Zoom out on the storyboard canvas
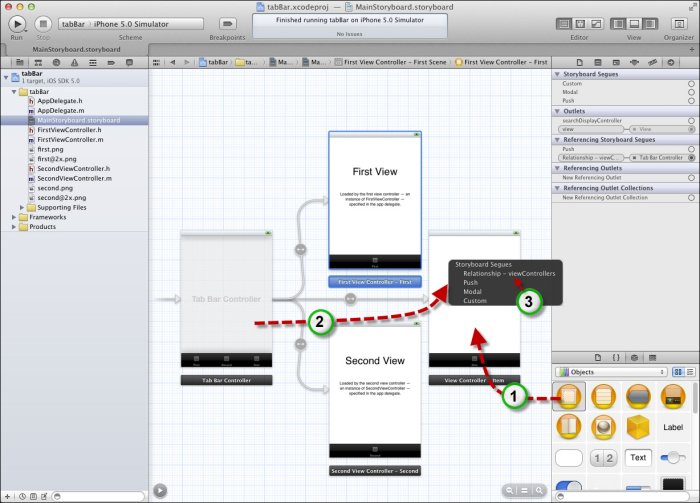Image resolution: width=700 pixels, height=503 pixels. [510, 490]
